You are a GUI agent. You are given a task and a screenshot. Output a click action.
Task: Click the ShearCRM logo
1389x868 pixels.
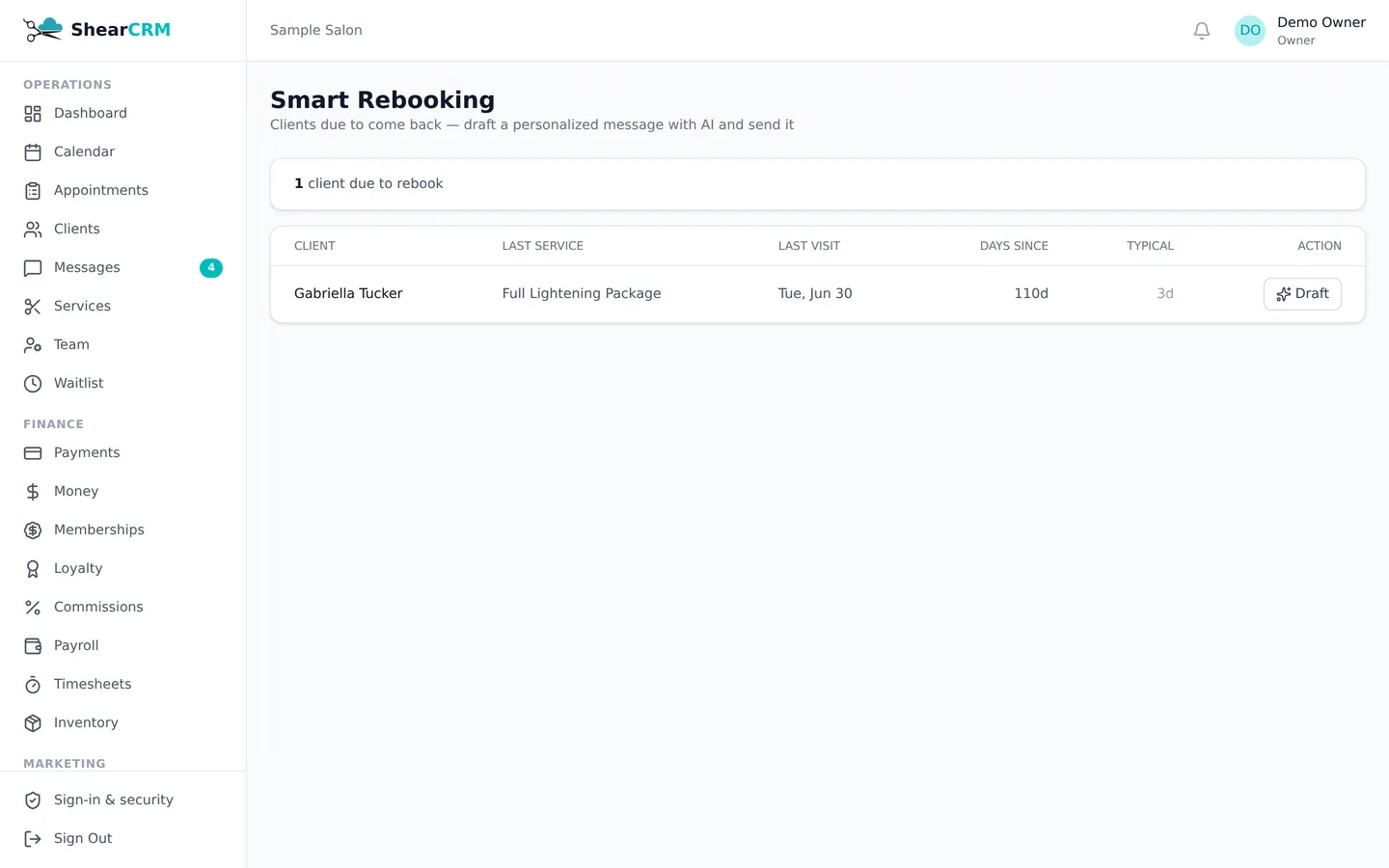[x=96, y=30]
